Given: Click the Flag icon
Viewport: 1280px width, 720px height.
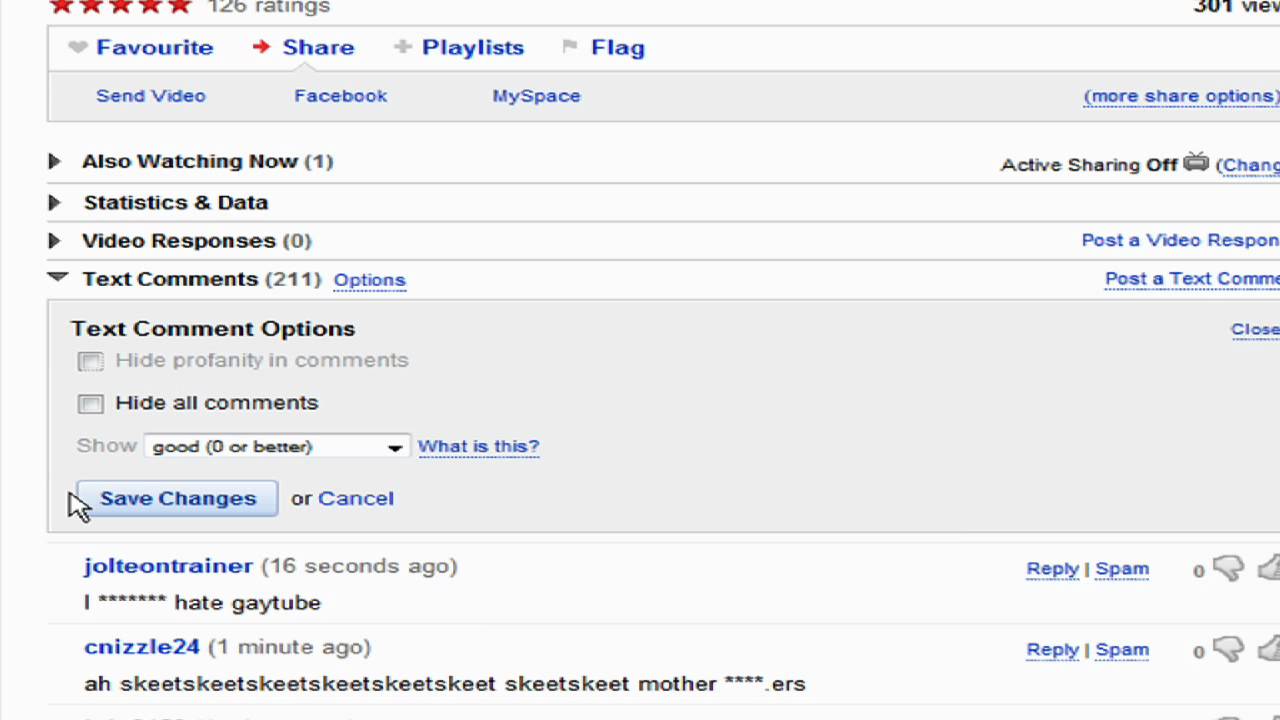Looking at the screenshot, I should (570, 47).
